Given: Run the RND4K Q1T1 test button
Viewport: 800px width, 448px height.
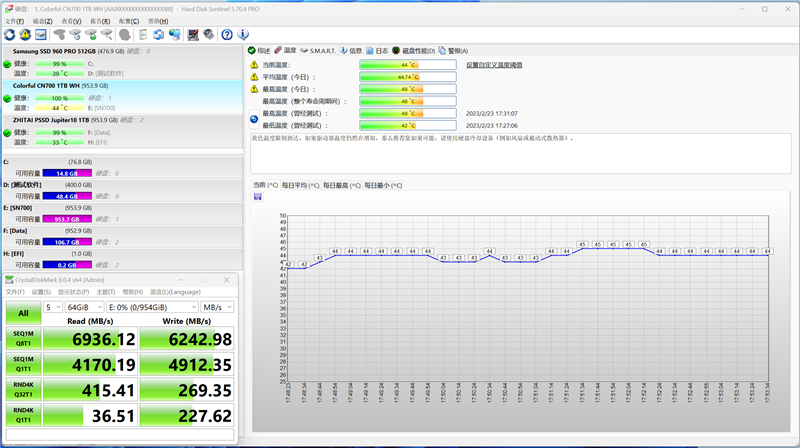Looking at the screenshot, I should pos(23,415).
